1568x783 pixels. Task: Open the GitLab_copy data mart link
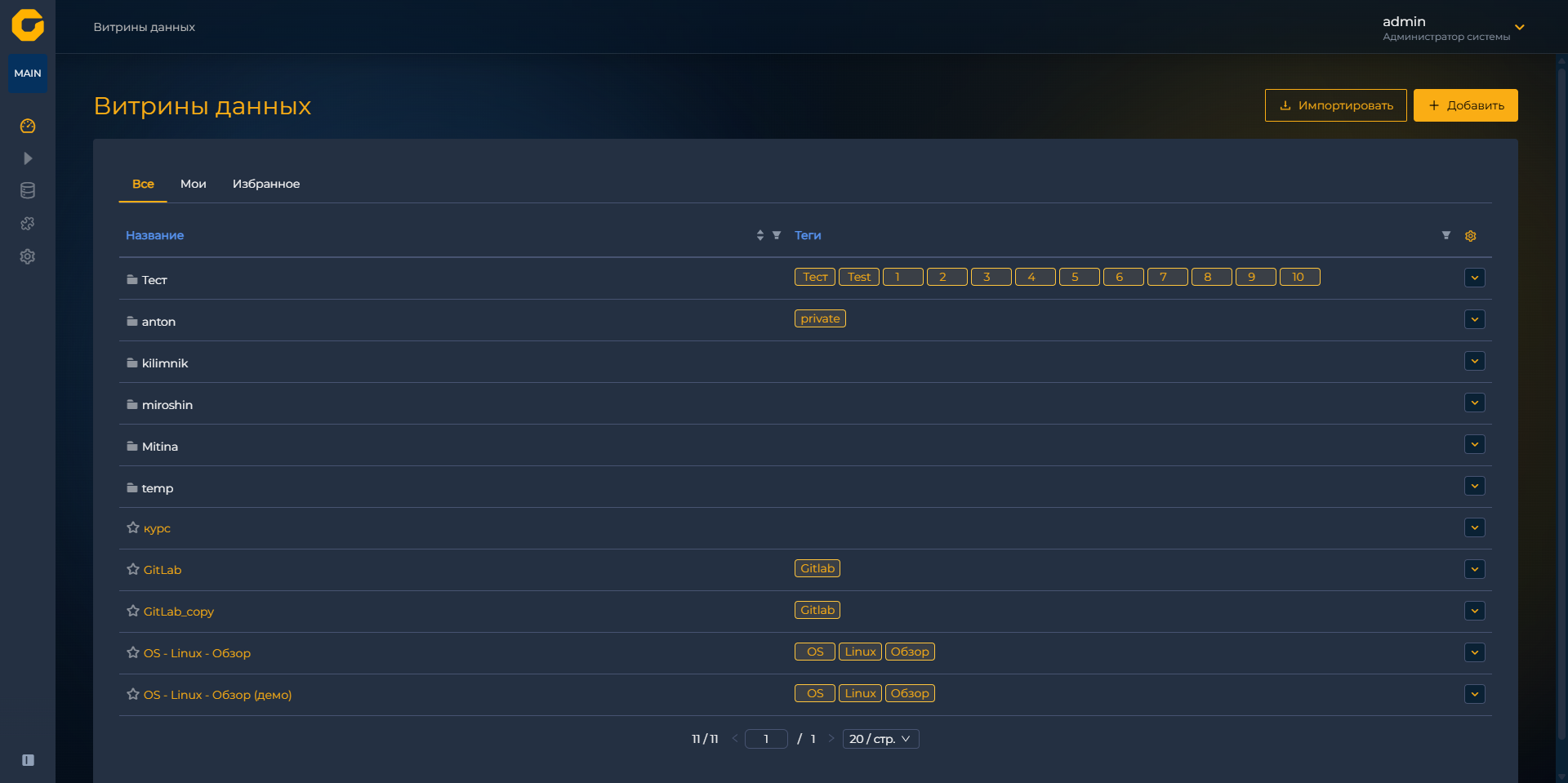[x=179, y=612]
